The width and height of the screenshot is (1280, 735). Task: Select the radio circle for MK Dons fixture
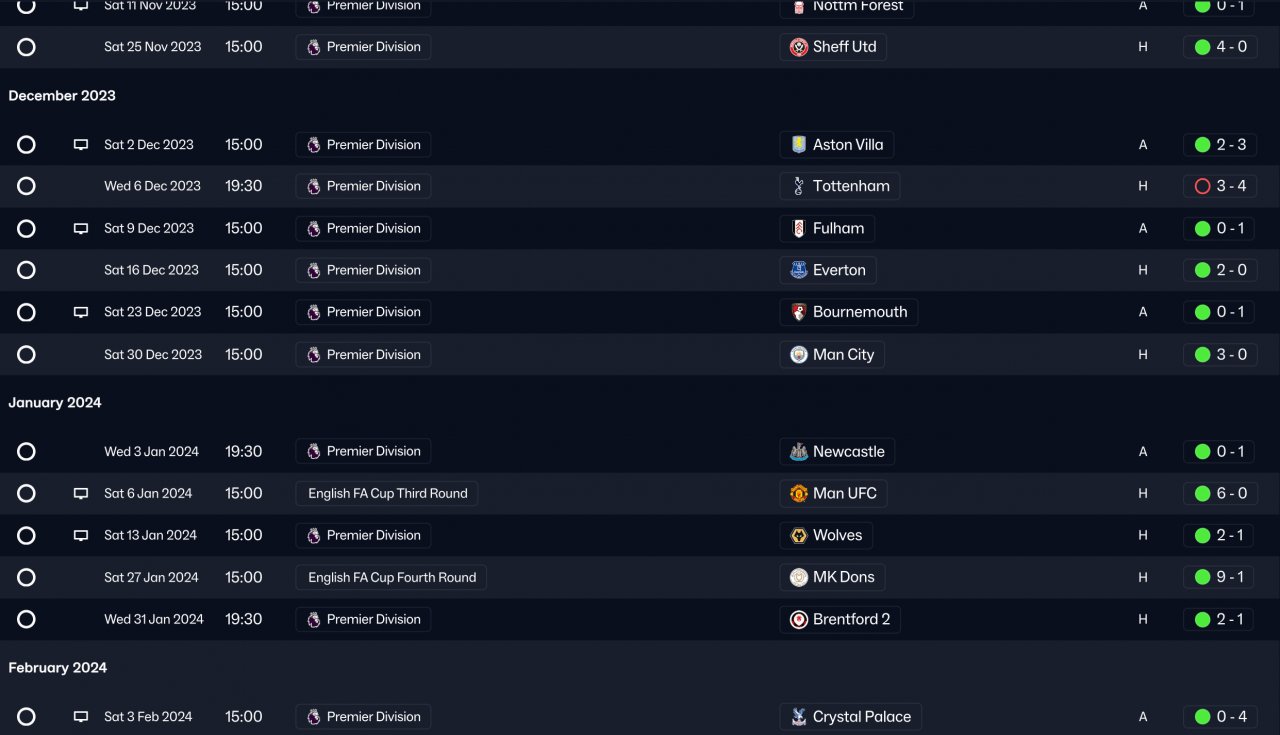pos(26,578)
